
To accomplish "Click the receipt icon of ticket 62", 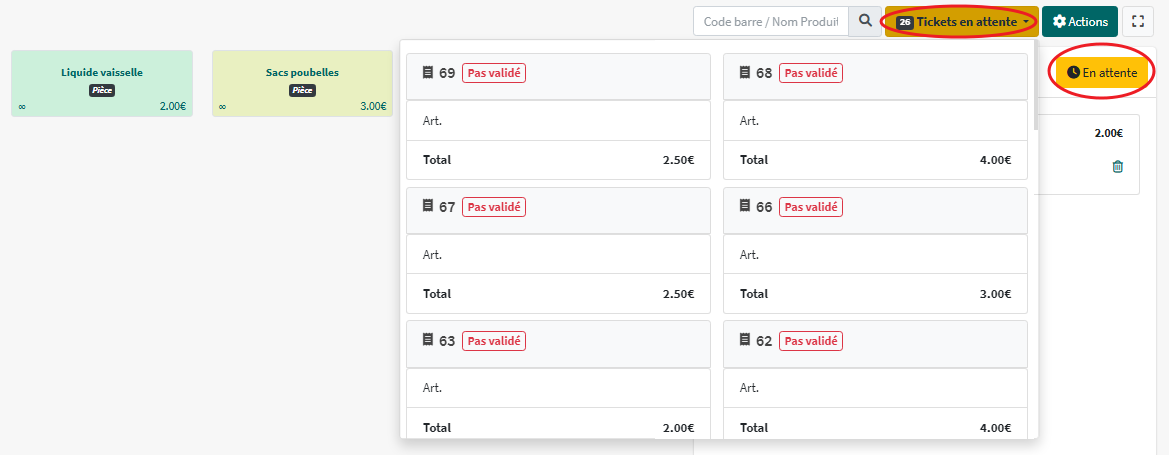I will [744, 341].
